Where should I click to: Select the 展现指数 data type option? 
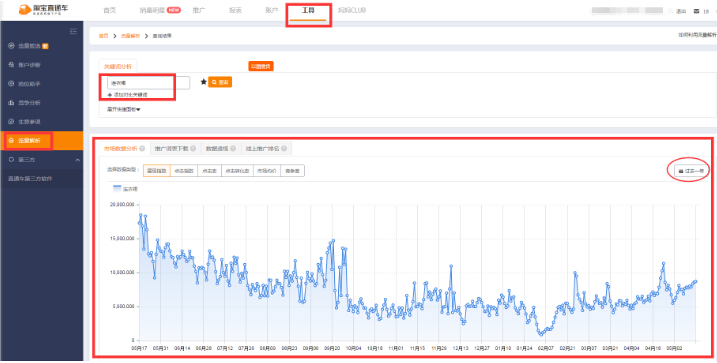[157, 171]
